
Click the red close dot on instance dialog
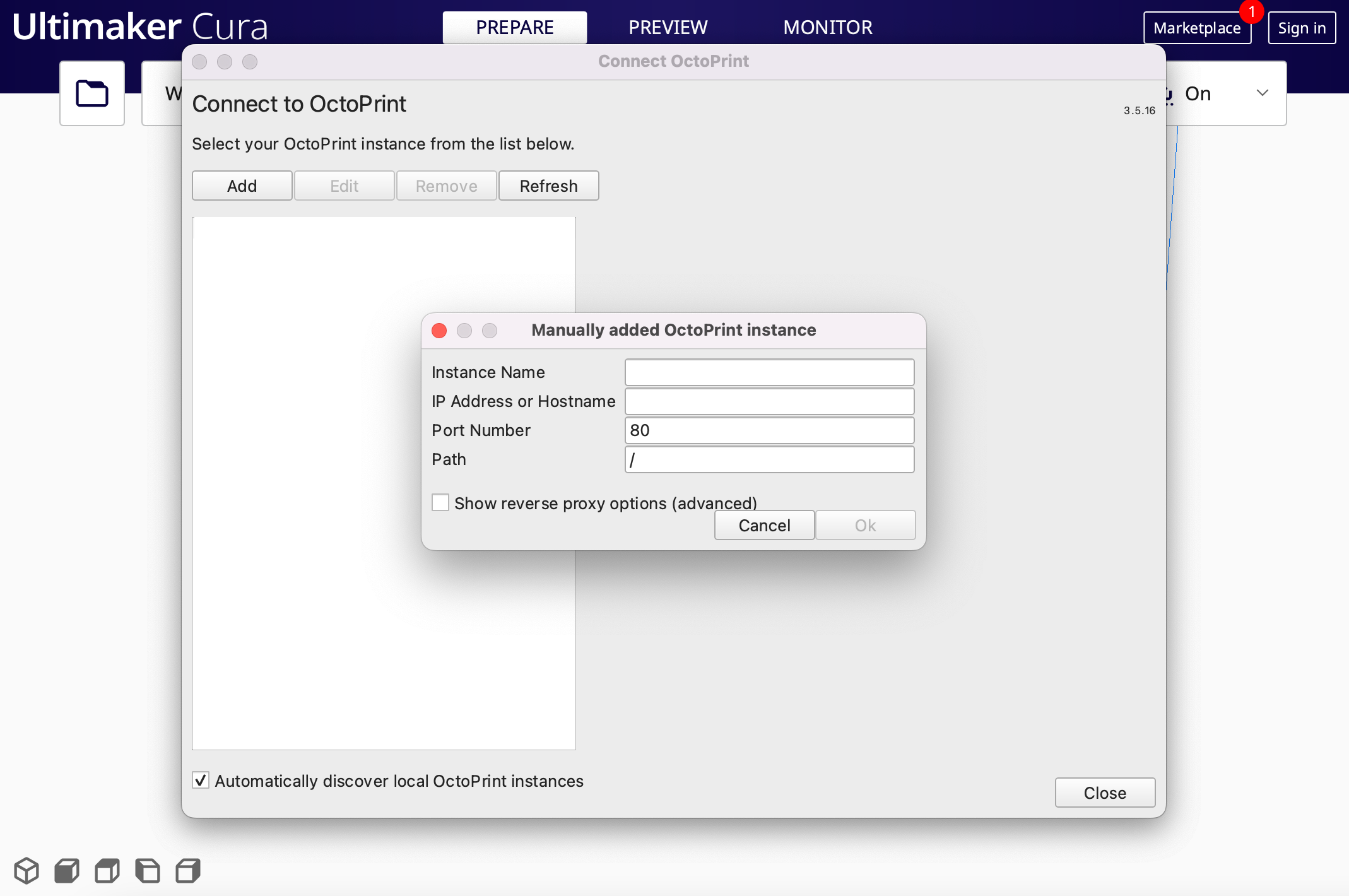click(439, 331)
